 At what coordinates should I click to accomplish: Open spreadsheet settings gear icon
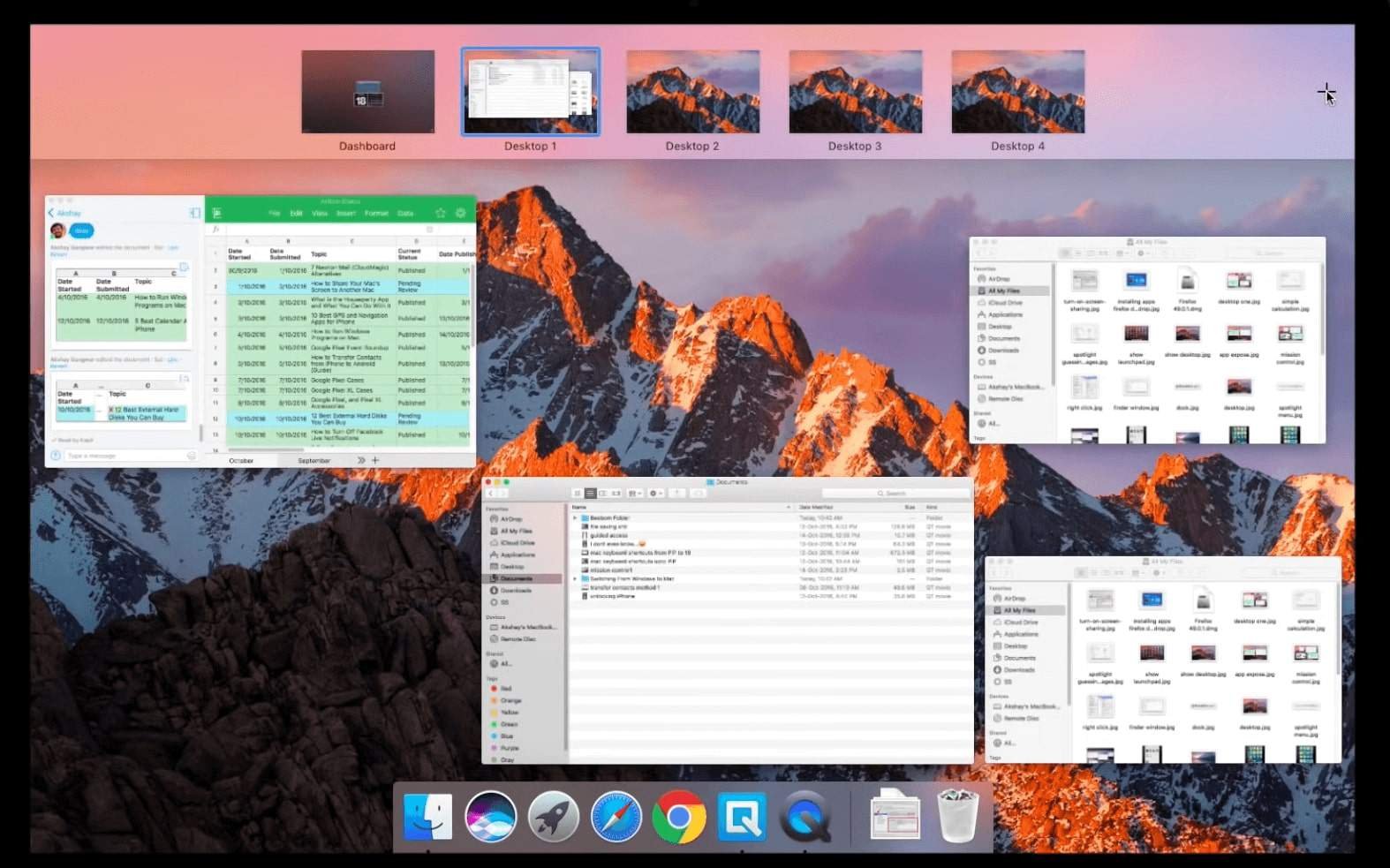coord(461,213)
